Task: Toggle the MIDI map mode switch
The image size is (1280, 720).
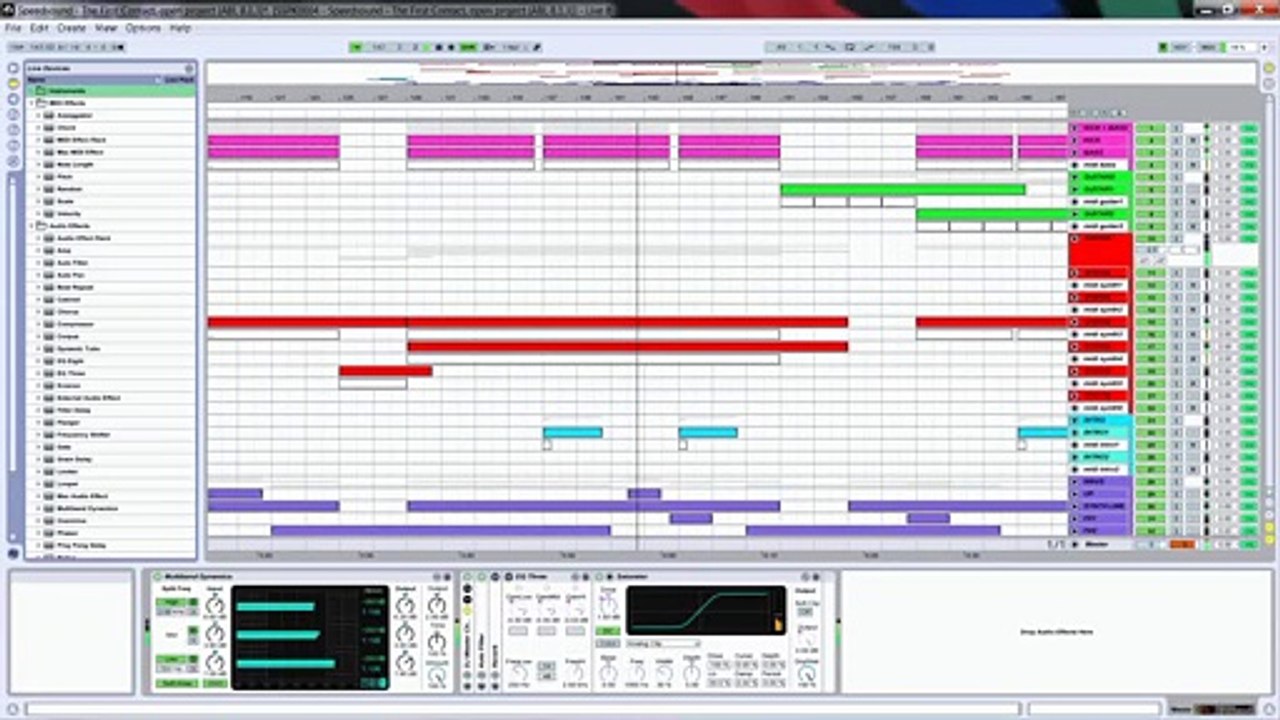Action: pyautogui.click(x=1208, y=47)
